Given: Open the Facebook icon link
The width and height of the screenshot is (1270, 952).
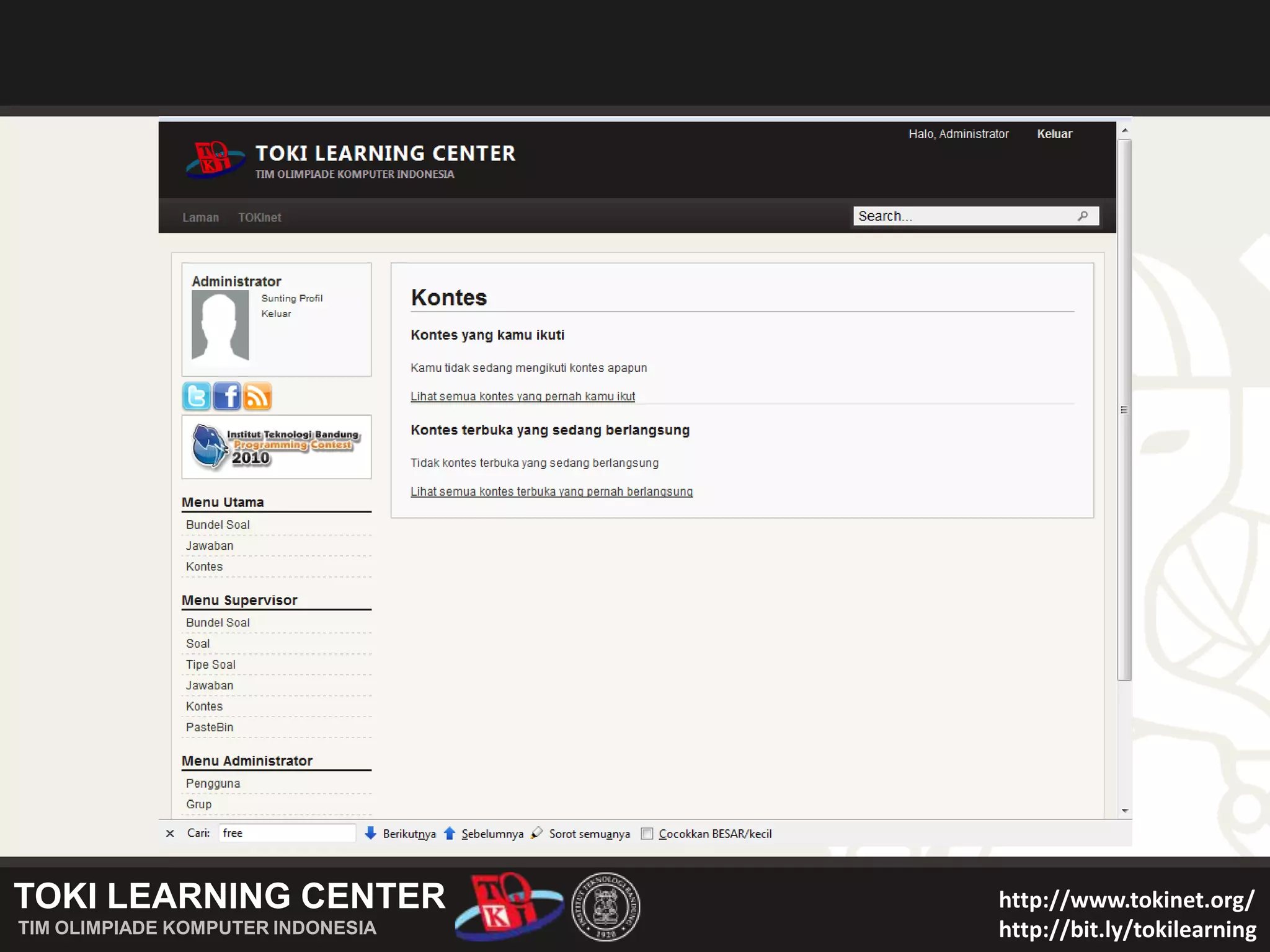Looking at the screenshot, I should click(227, 396).
